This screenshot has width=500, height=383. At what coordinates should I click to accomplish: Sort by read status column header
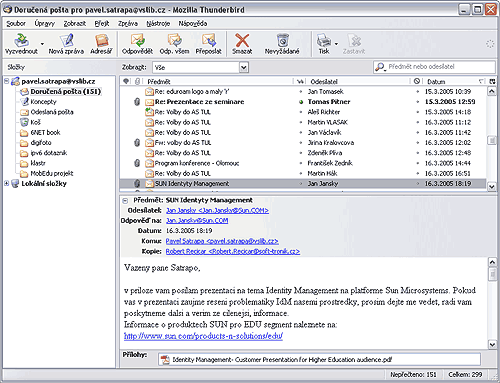click(x=301, y=81)
